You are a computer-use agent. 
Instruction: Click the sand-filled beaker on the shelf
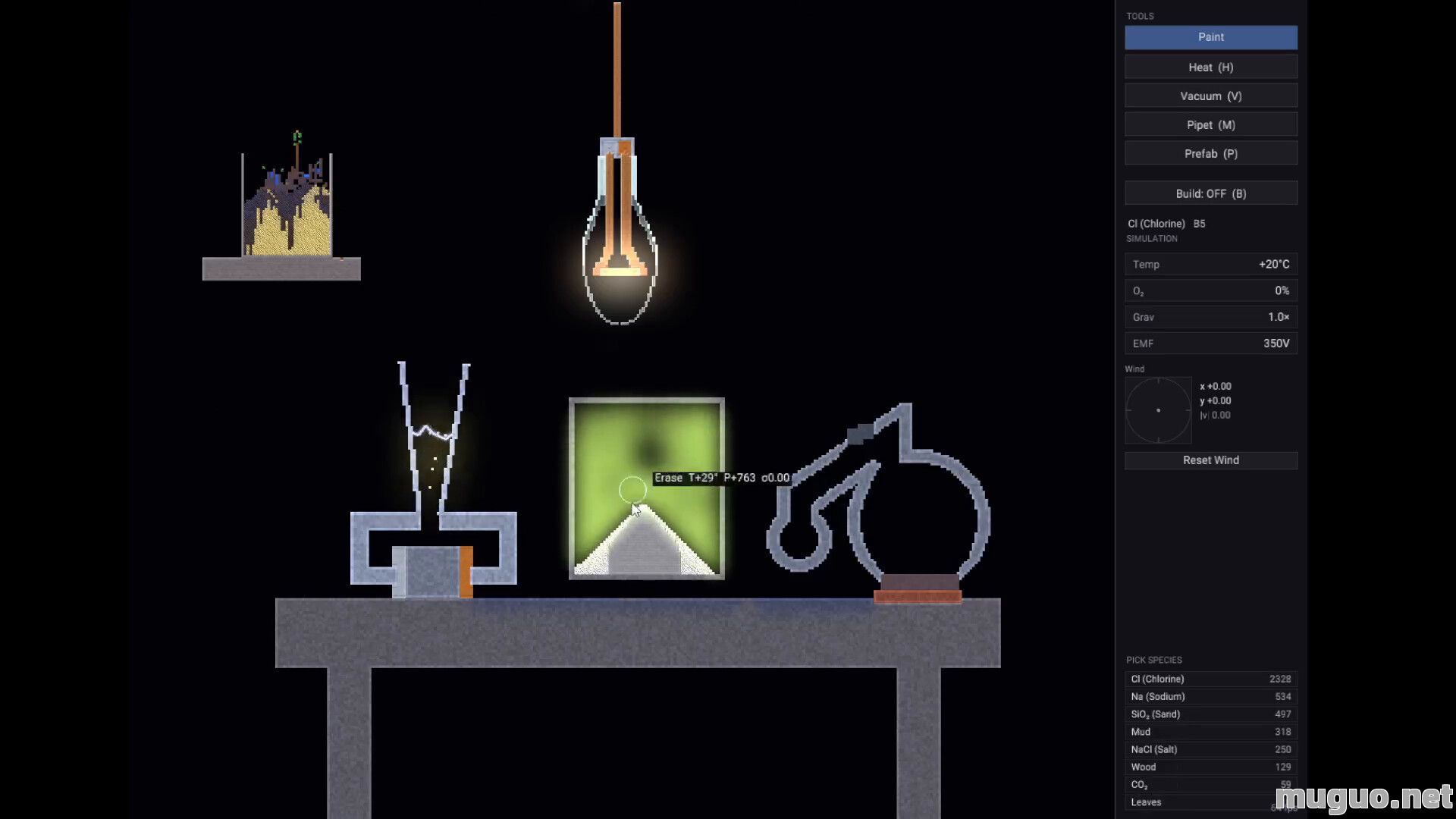click(x=287, y=205)
